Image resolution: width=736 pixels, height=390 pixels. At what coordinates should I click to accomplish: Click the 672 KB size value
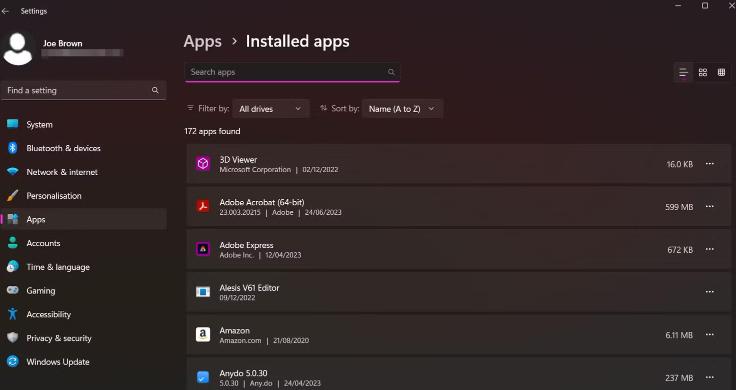click(x=680, y=250)
